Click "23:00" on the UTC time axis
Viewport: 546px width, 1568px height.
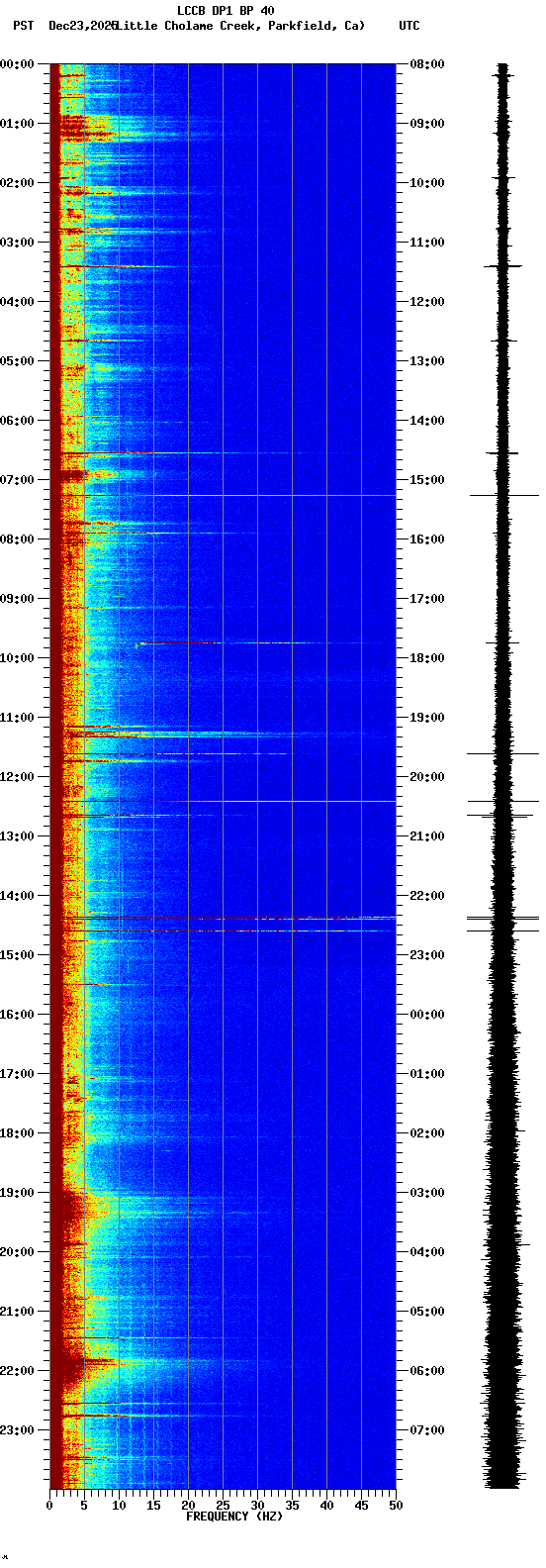click(x=427, y=955)
